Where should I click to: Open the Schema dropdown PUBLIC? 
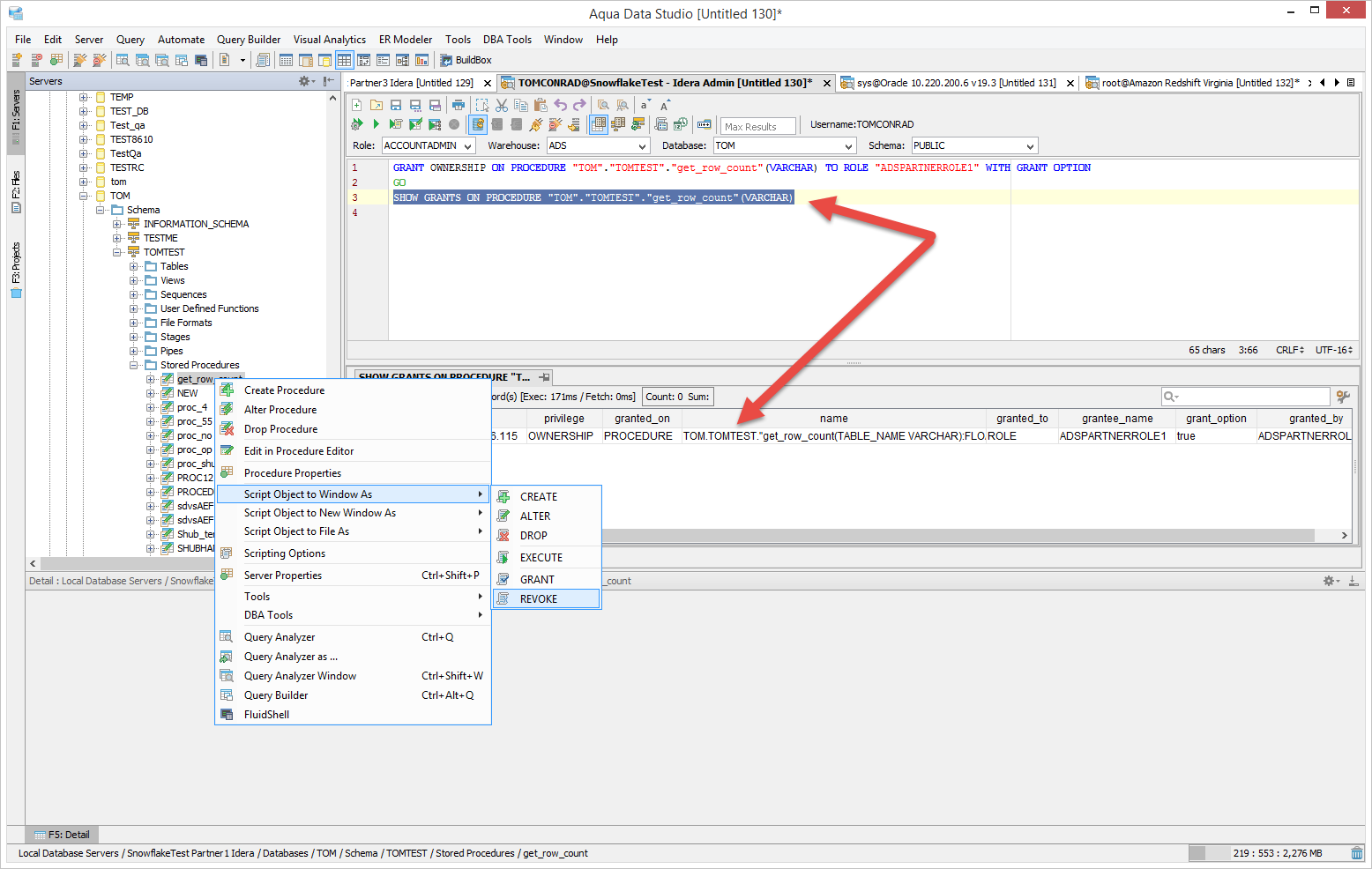974,145
